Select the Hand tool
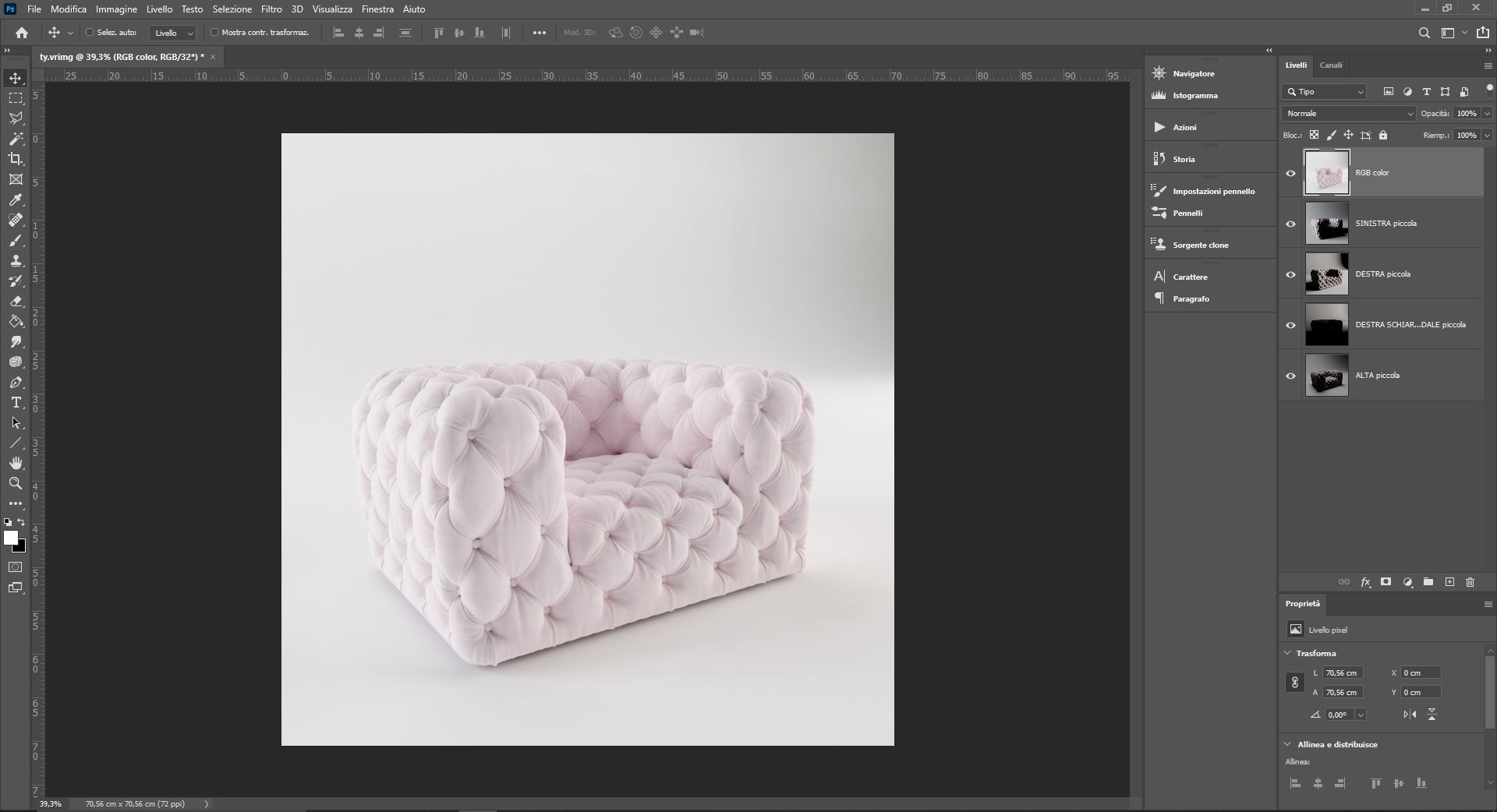 [16, 464]
